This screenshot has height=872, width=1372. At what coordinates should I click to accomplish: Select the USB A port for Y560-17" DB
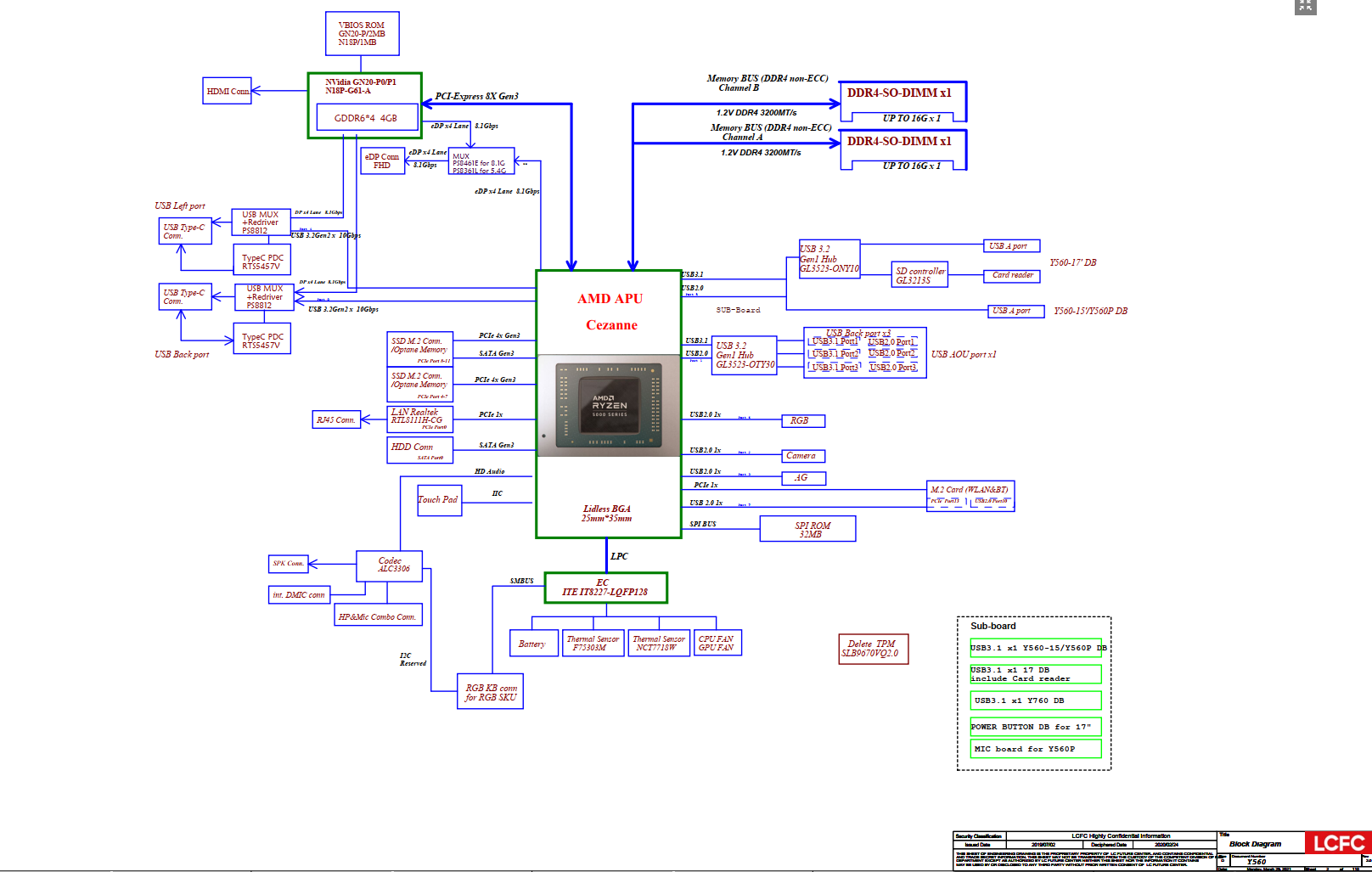pos(1011,245)
